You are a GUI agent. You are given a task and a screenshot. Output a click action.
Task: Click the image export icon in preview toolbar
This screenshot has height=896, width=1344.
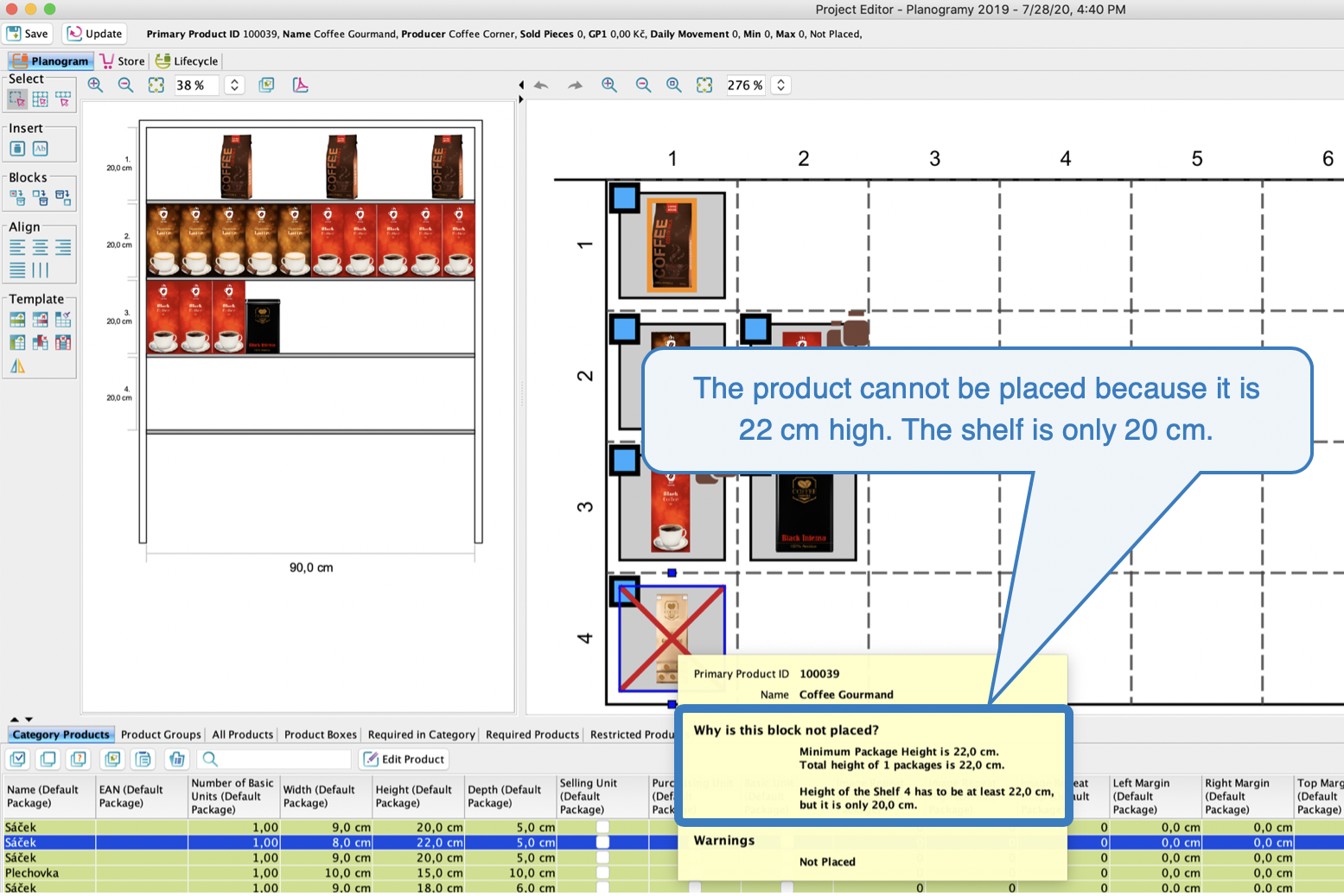[x=266, y=85]
